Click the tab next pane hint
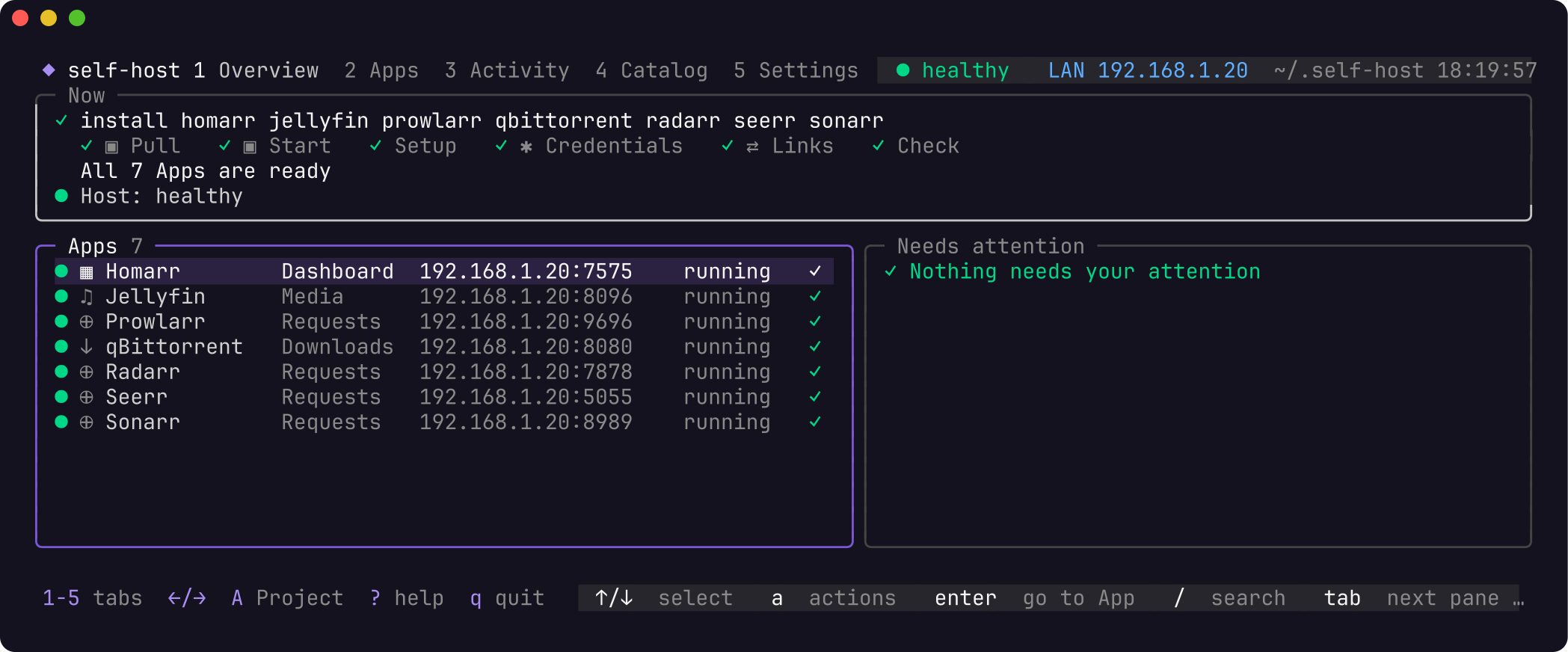 click(x=1412, y=598)
